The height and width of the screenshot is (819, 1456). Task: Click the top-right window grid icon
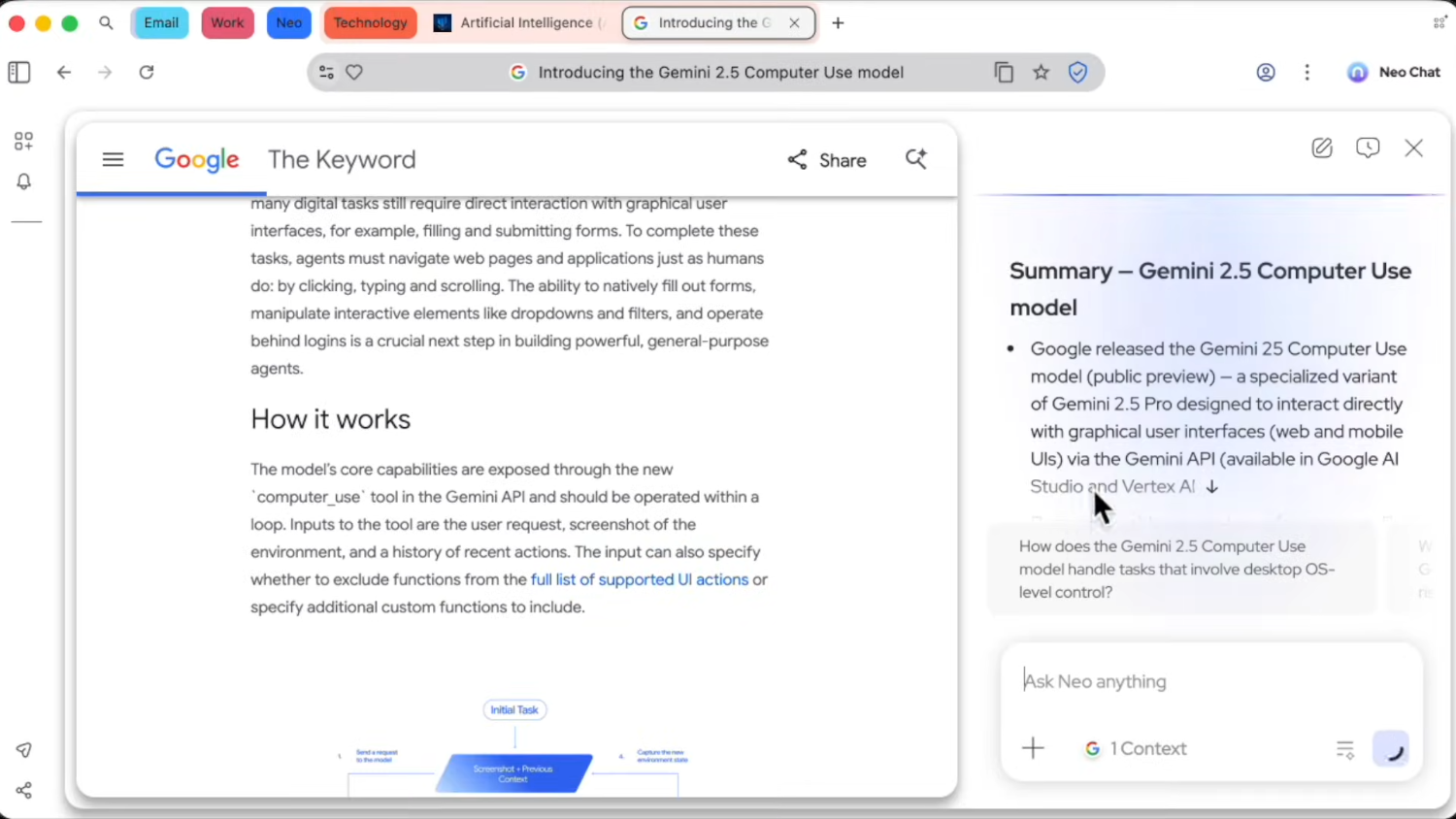[1439, 22]
